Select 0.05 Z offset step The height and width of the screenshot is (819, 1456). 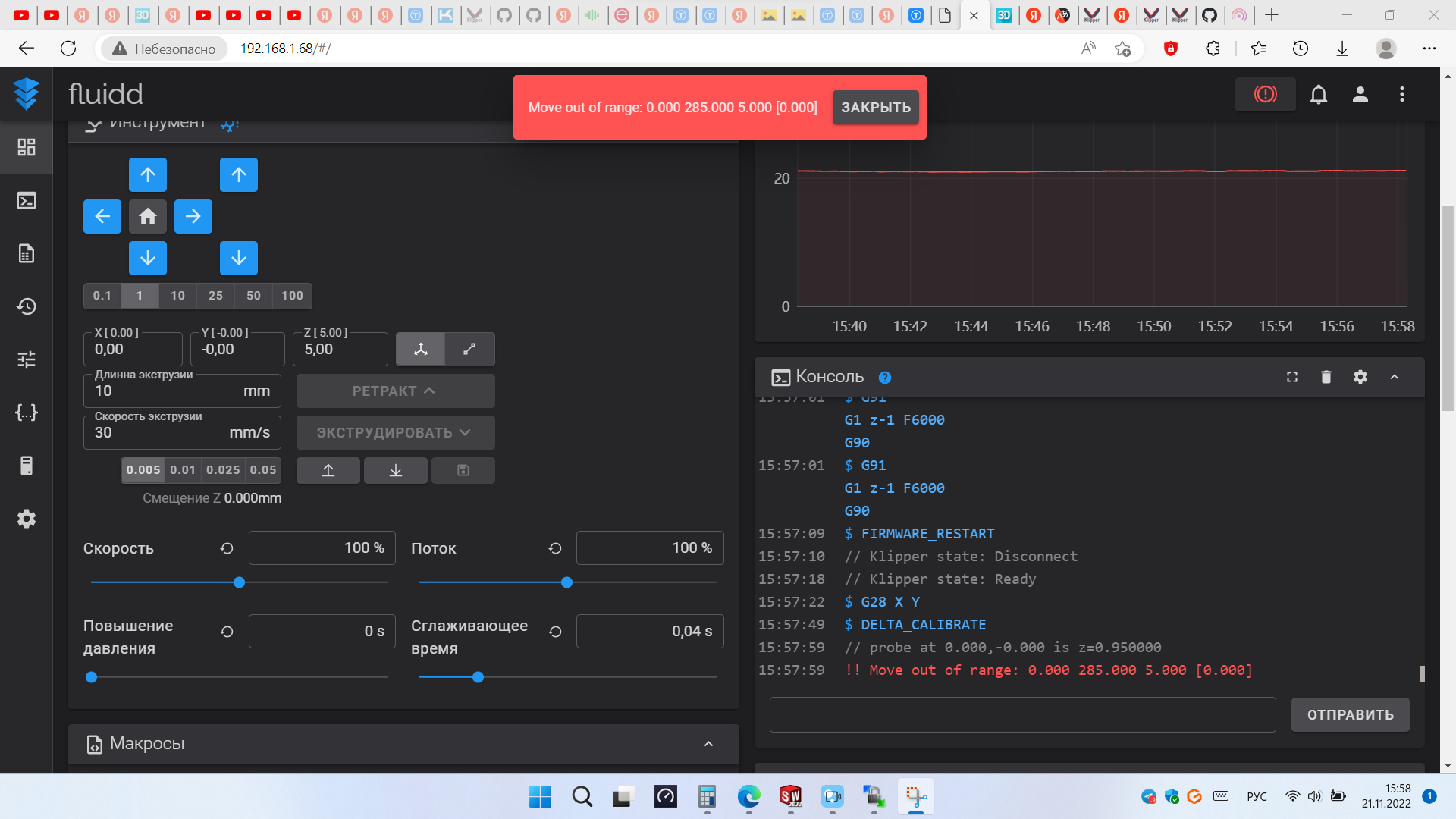coord(263,470)
